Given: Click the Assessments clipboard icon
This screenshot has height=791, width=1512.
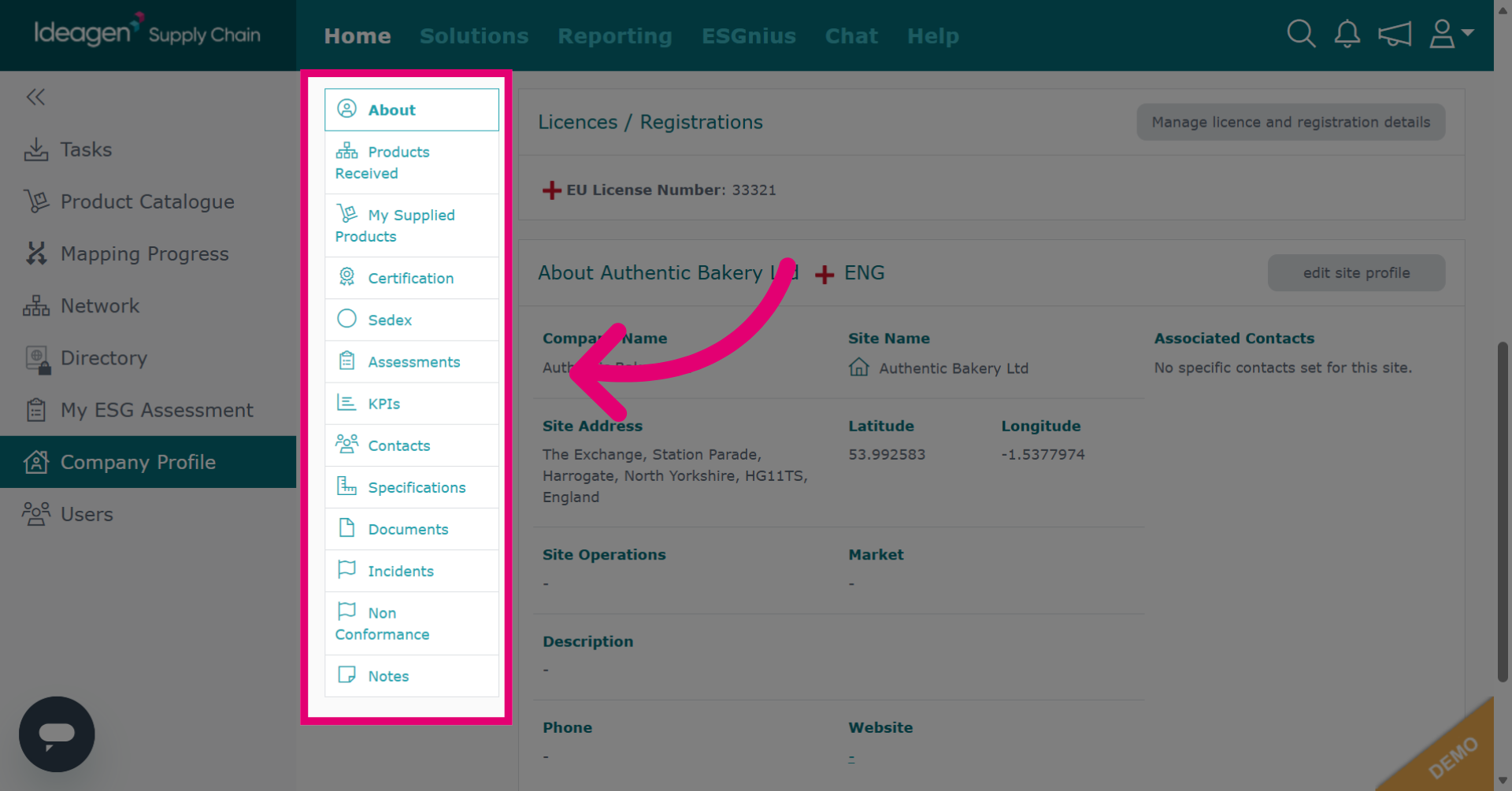Looking at the screenshot, I should pos(346,360).
